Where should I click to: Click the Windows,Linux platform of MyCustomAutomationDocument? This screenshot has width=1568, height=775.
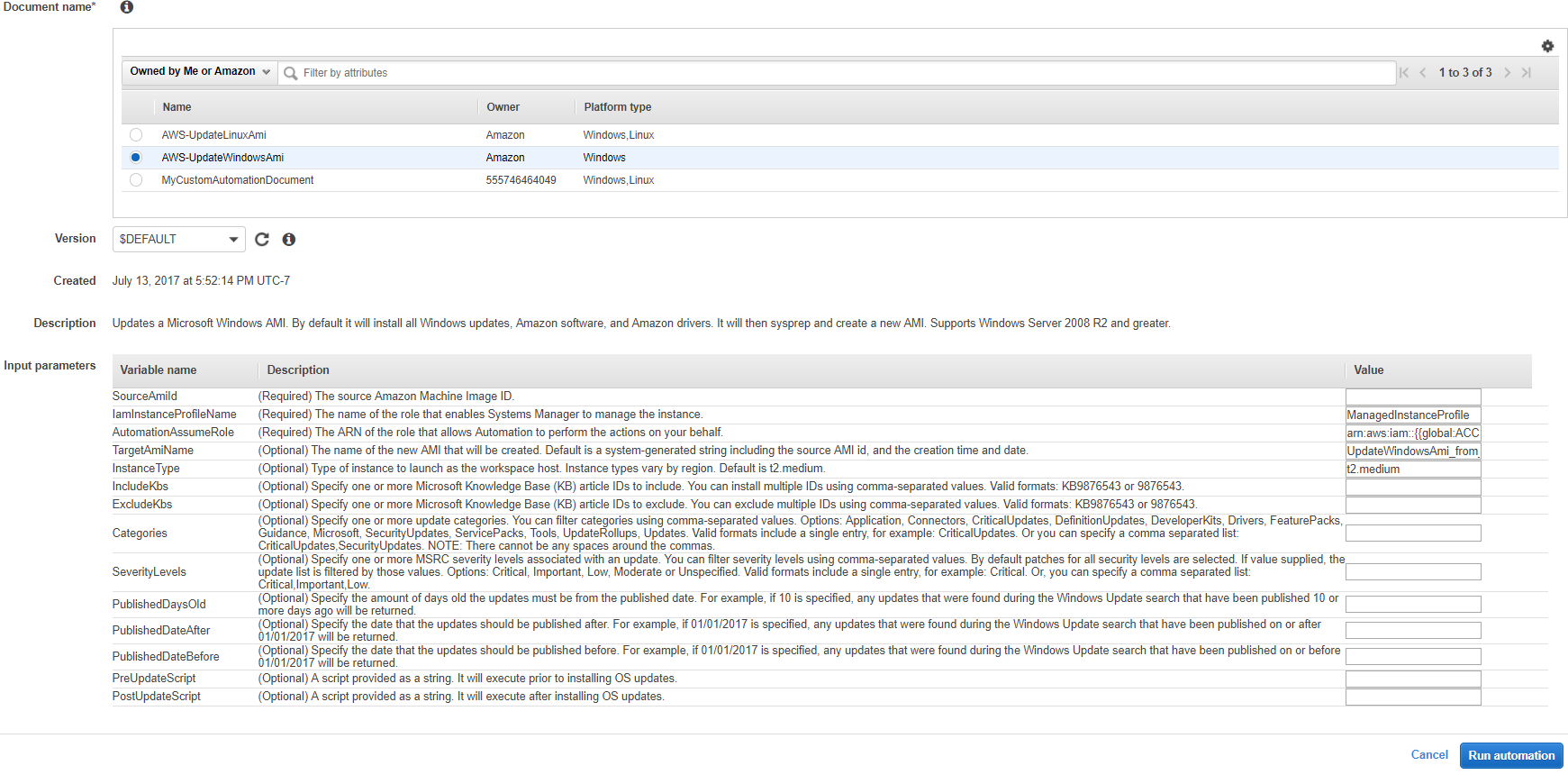tap(619, 180)
